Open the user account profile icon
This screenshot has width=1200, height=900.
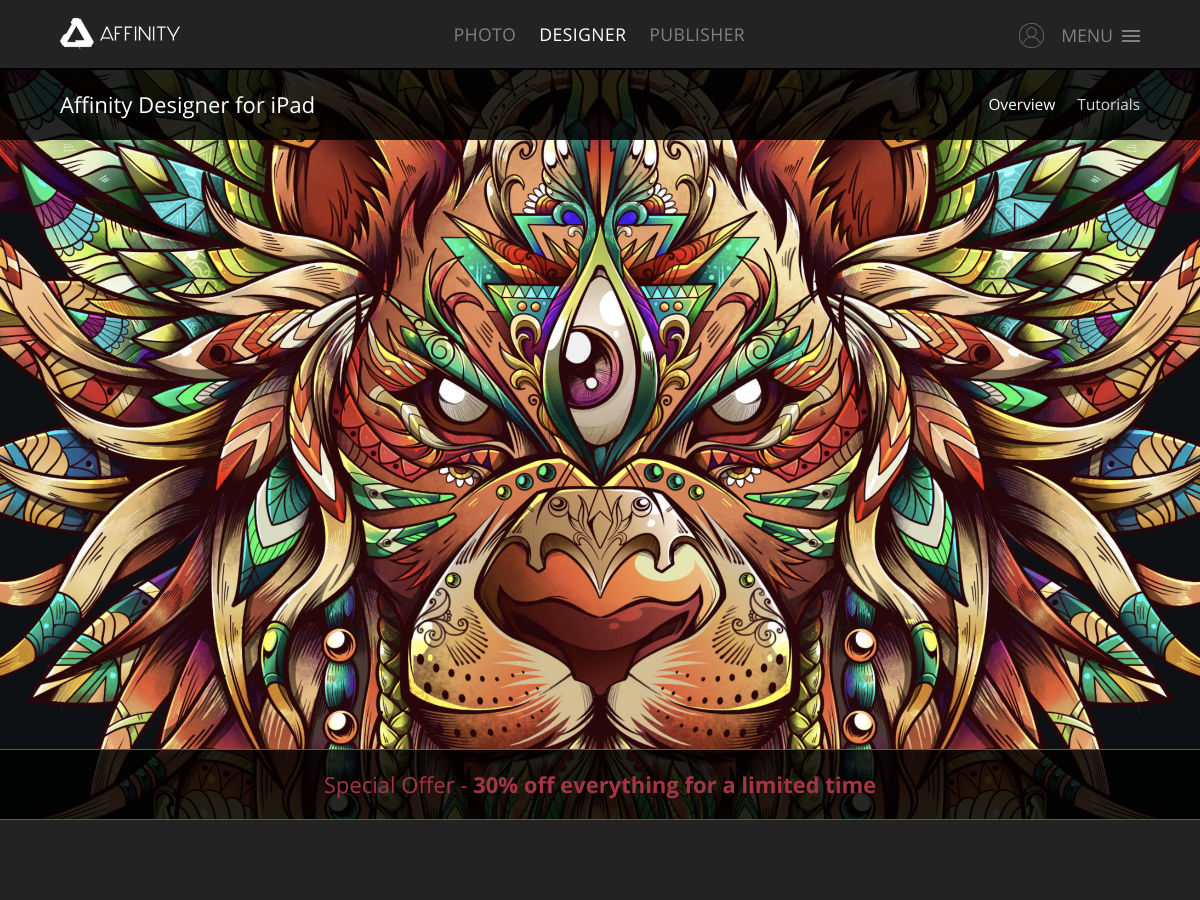[1031, 36]
